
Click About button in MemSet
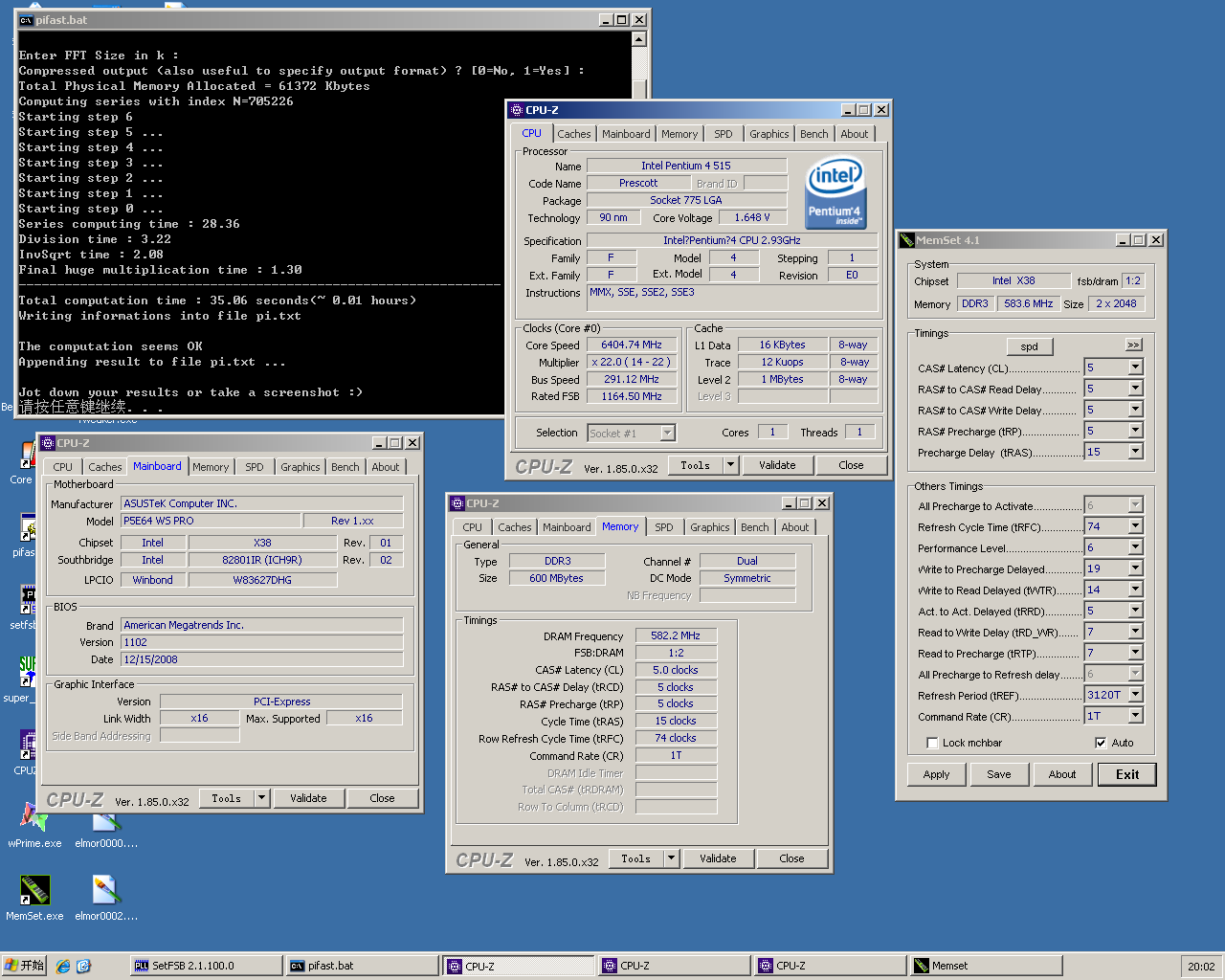[x=1062, y=774]
